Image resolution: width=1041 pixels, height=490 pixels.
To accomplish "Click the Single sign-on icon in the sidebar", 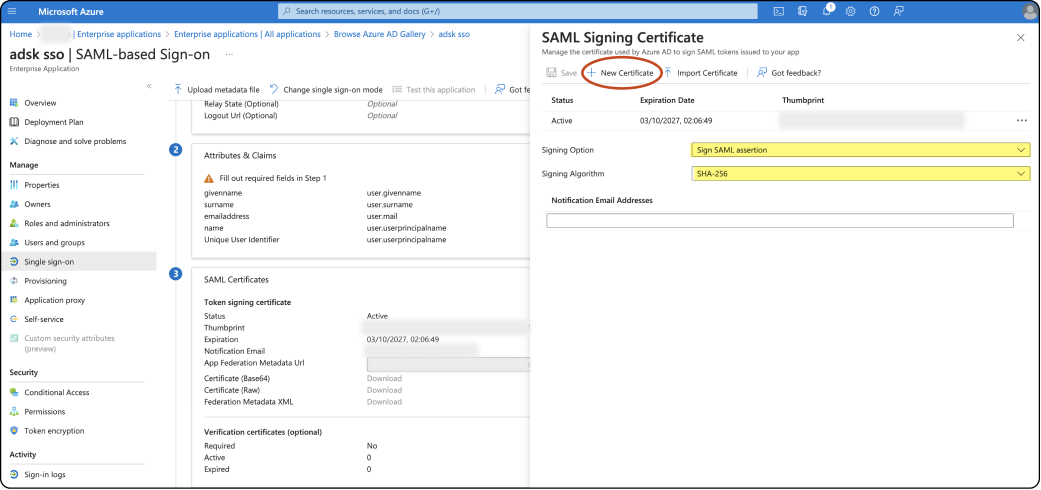I will [14, 262].
